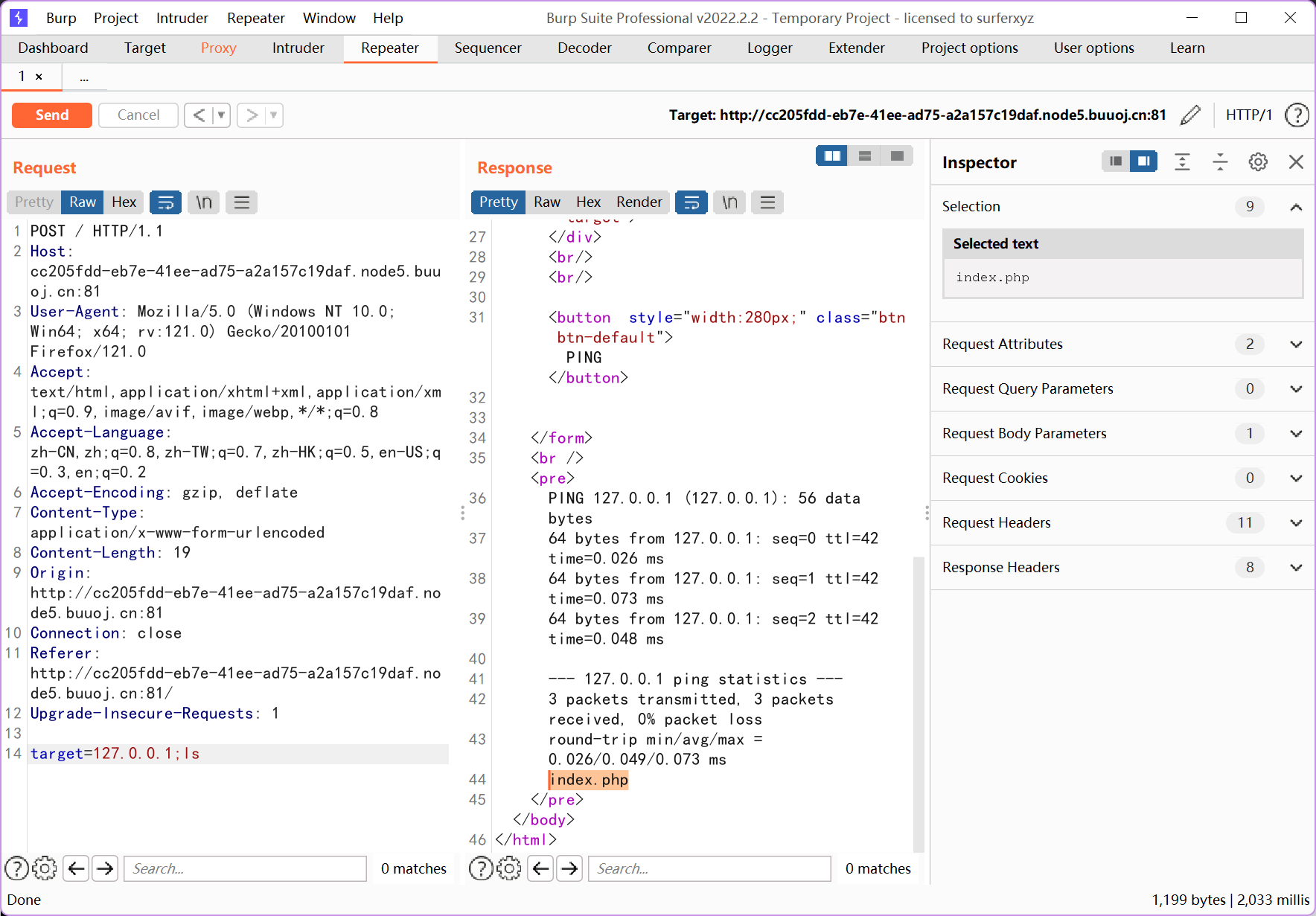Switch to side-by-side request/response layout
Viewport: 1316px width, 916px height.
coord(832,156)
